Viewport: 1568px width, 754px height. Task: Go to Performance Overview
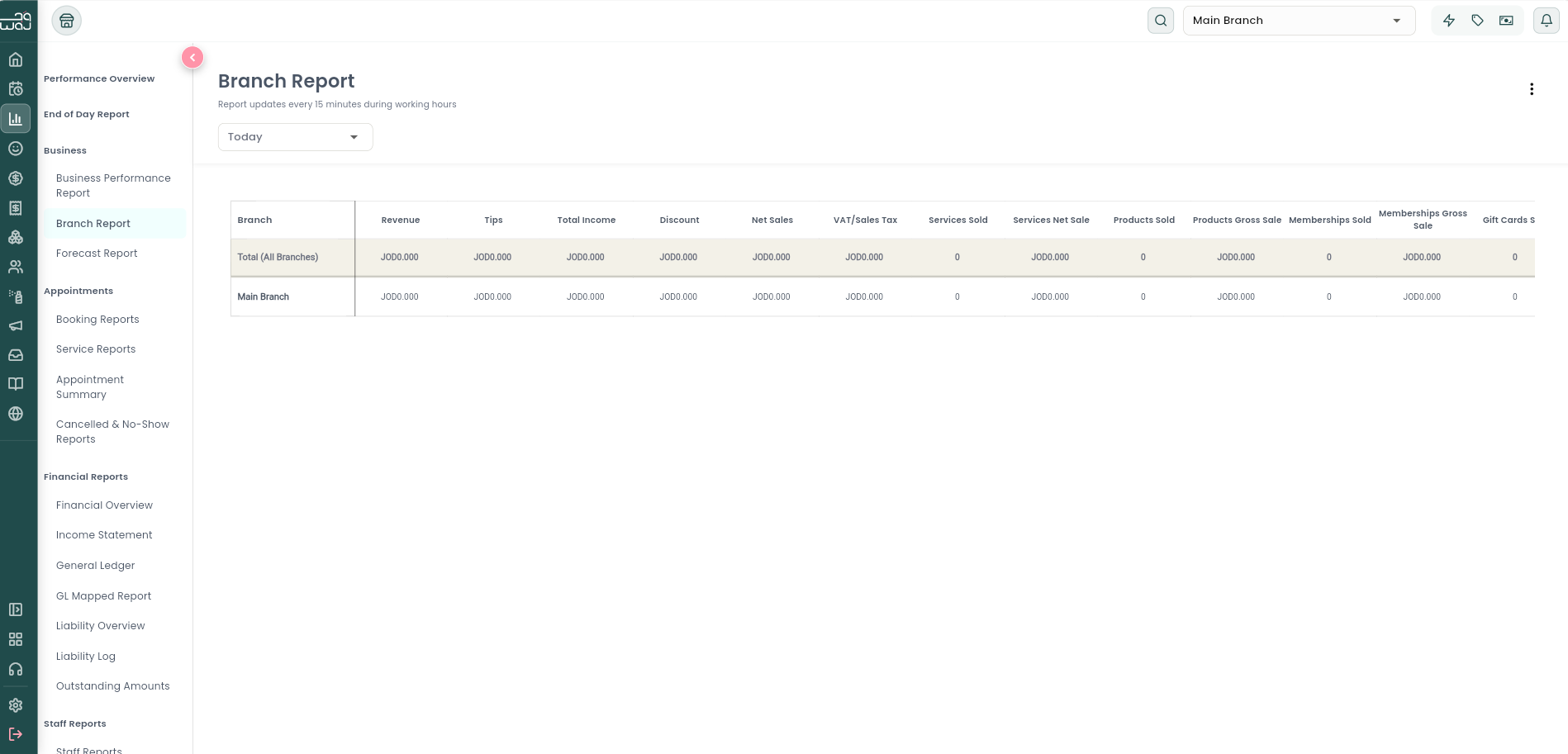coord(99,78)
